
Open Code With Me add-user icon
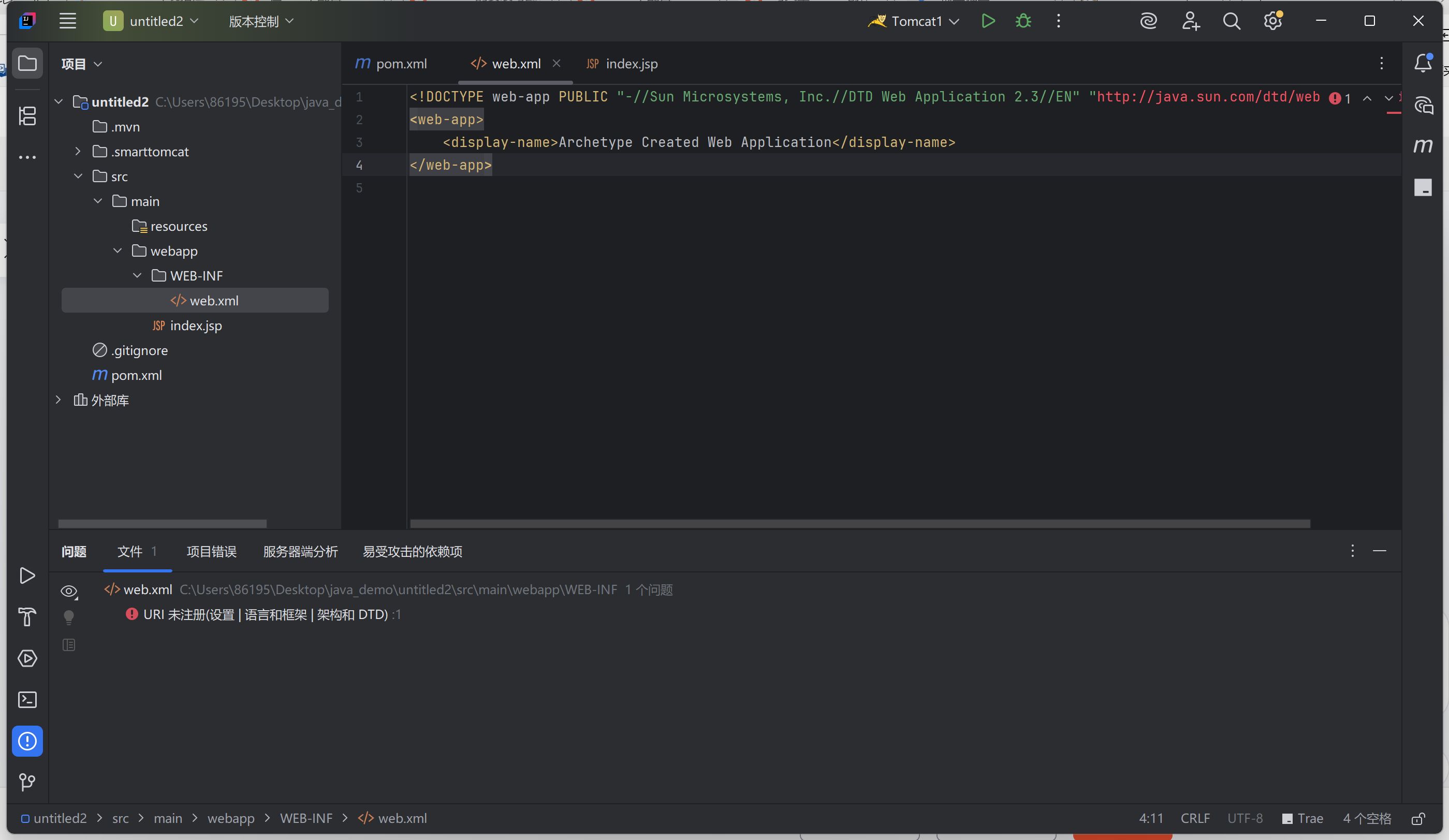pos(1190,21)
